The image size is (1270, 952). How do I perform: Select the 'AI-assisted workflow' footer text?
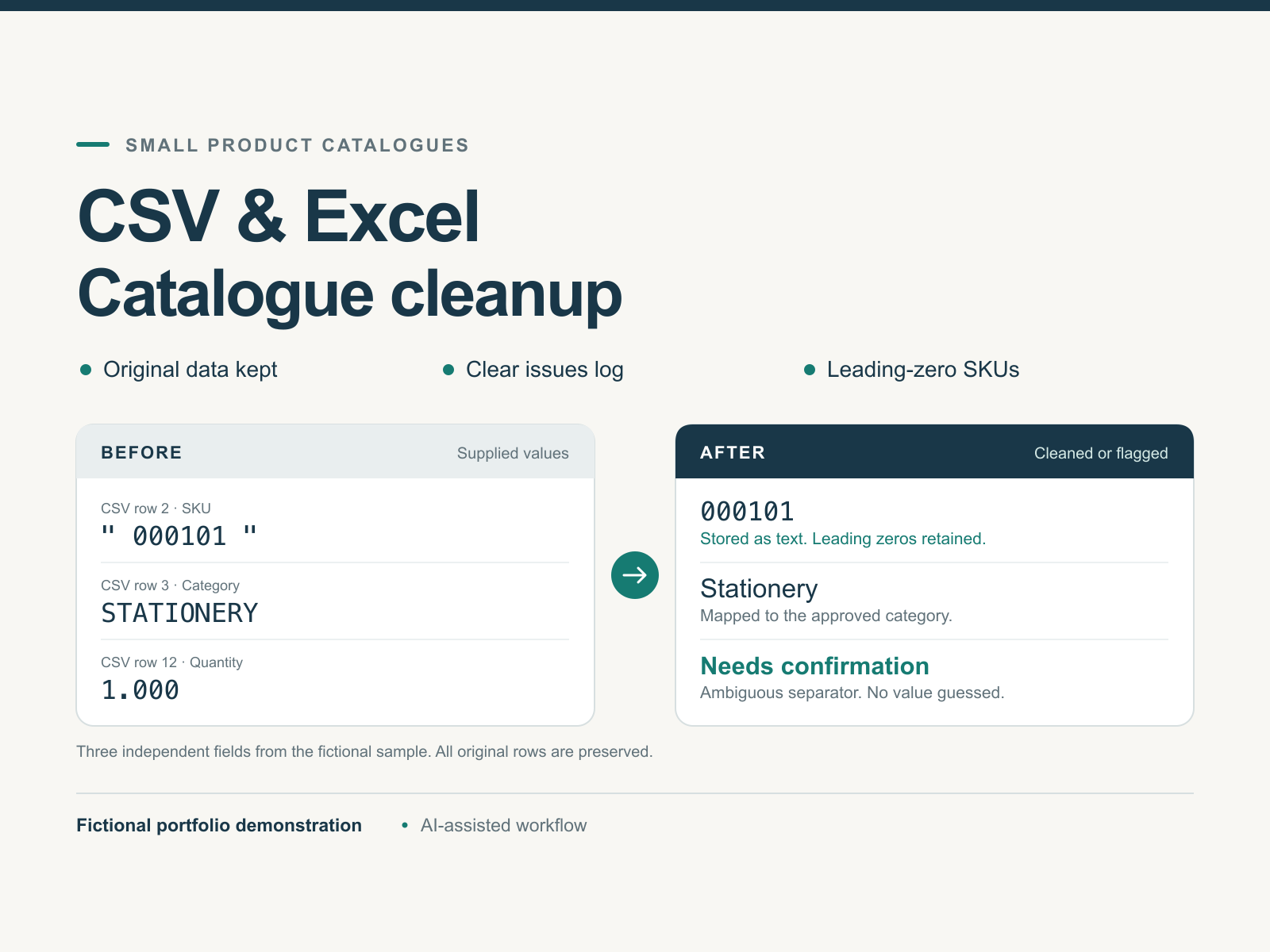click(504, 825)
